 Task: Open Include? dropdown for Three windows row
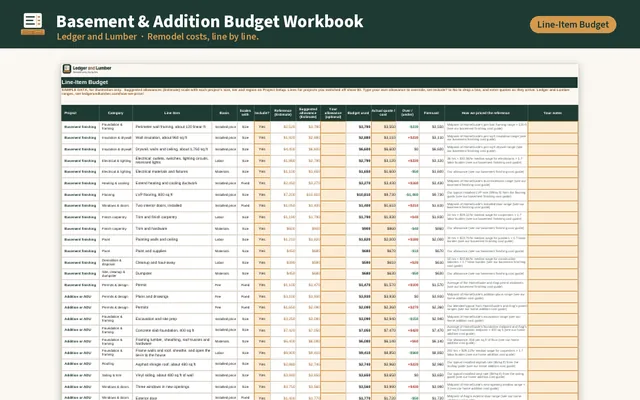point(262,387)
